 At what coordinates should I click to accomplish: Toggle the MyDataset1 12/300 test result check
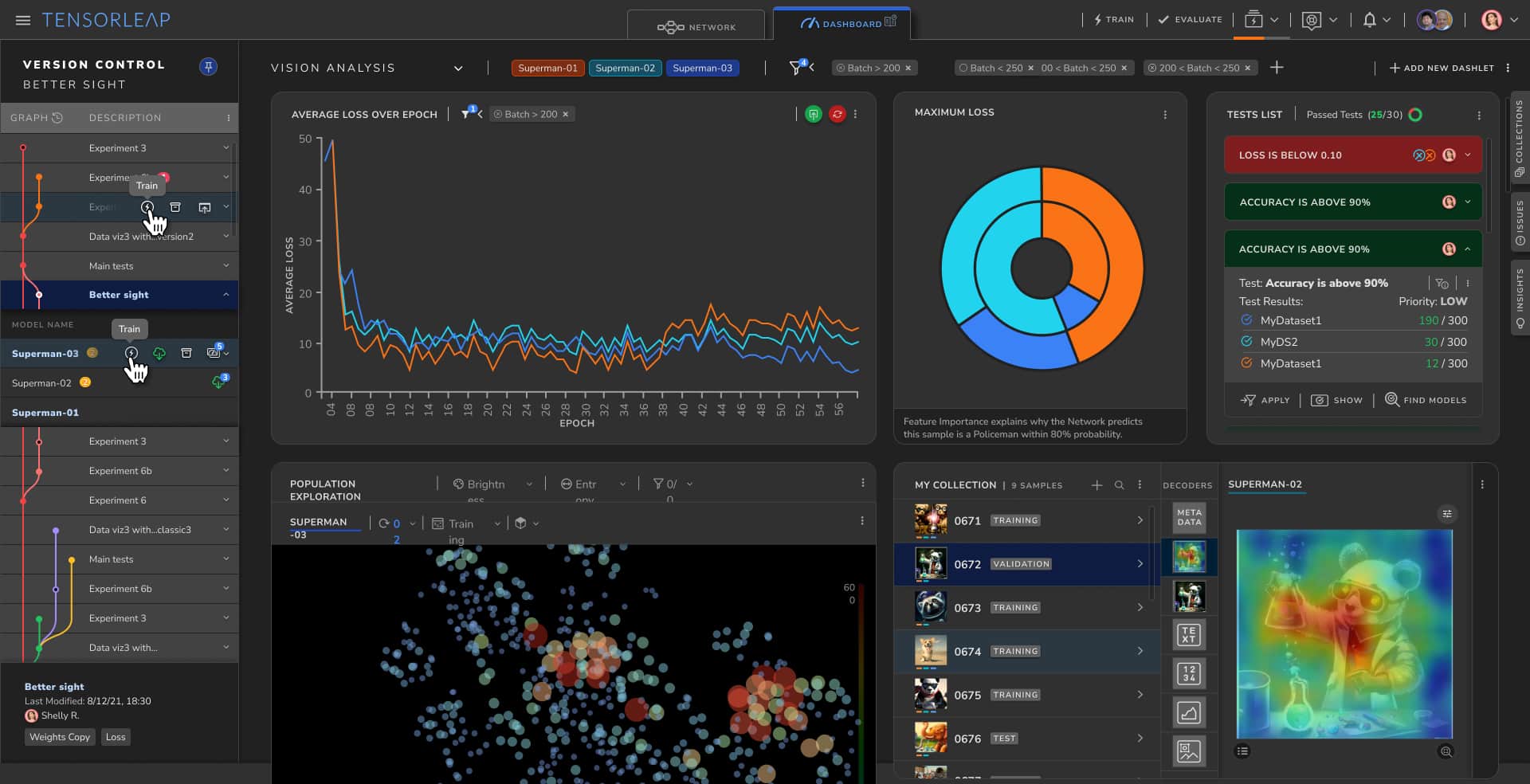point(1246,363)
